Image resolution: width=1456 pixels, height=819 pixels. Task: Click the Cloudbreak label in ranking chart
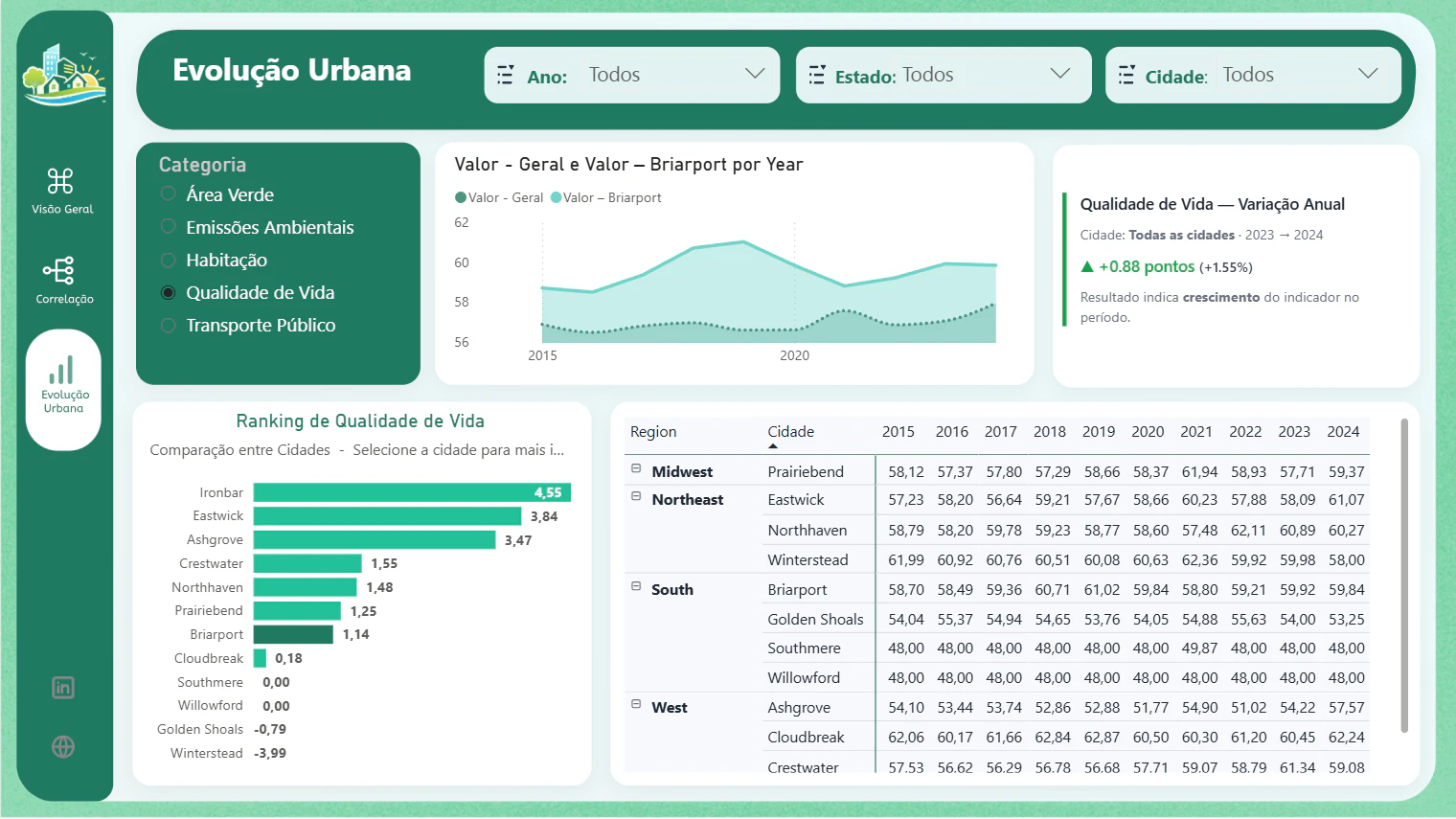pyautogui.click(x=209, y=659)
